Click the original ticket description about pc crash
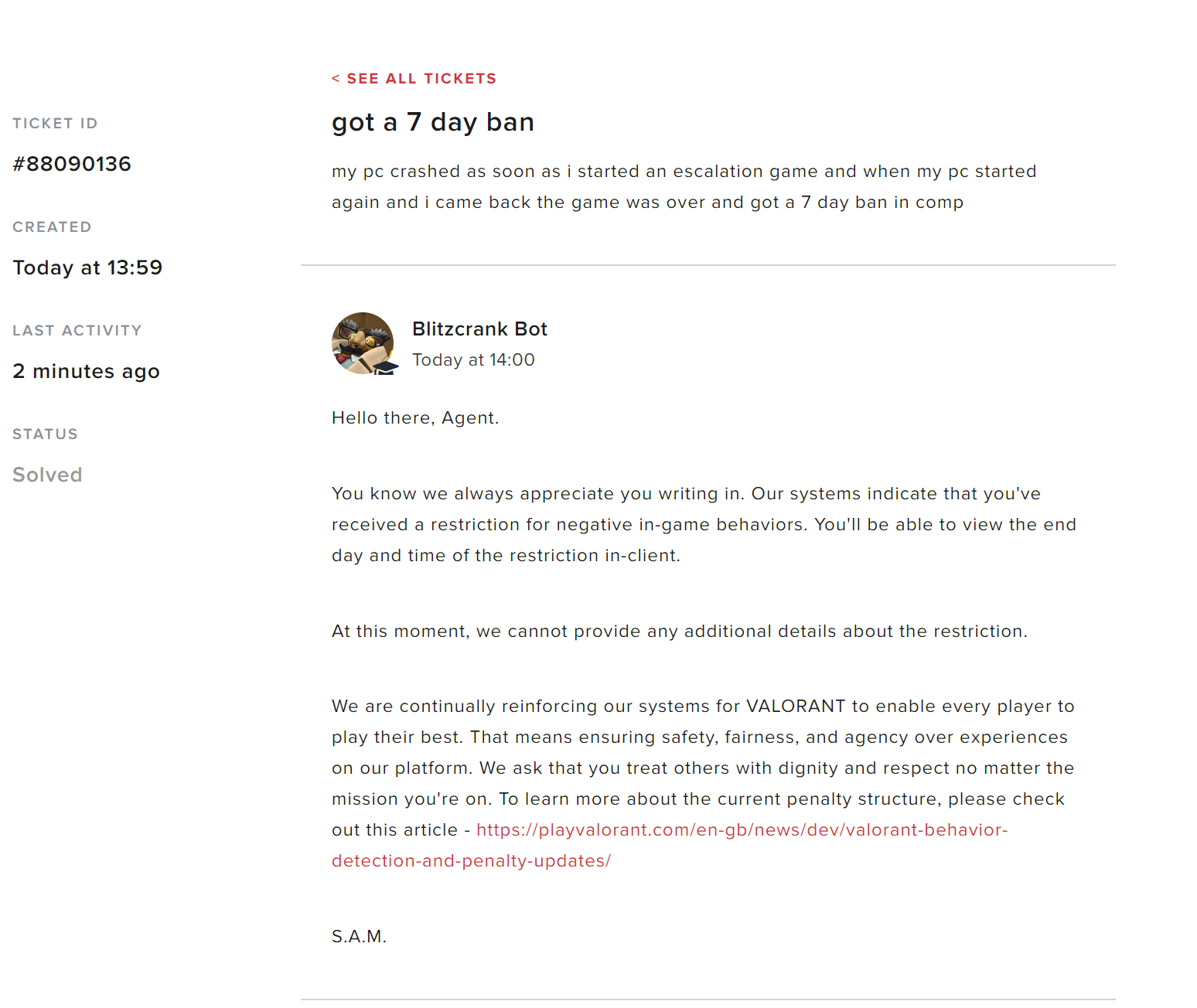The image size is (1197, 1008). point(684,187)
